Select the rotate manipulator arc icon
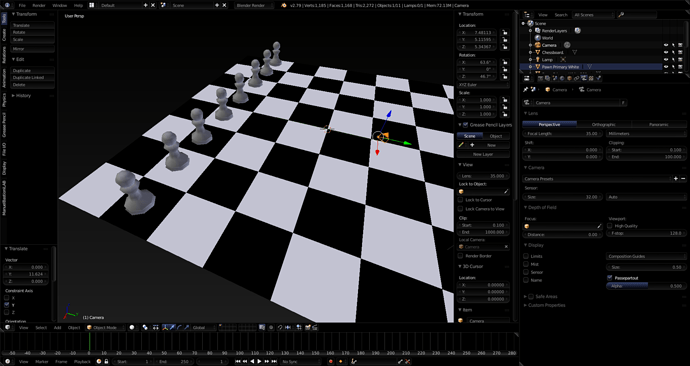The image size is (690, 366). [179, 327]
